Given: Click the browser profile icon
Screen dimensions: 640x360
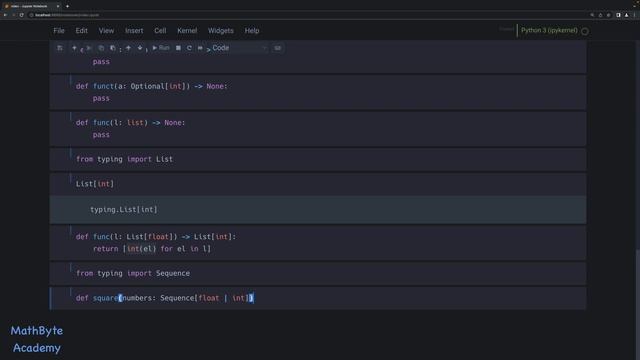Looking at the screenshot, I should [627, 15].
